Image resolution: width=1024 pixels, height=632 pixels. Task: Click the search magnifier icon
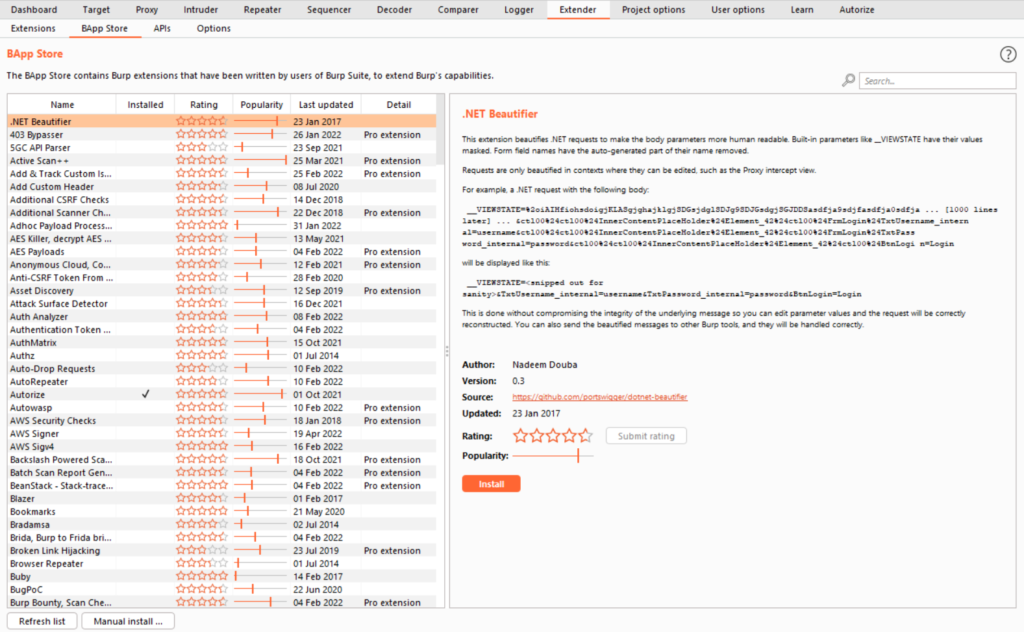point(848,80)
